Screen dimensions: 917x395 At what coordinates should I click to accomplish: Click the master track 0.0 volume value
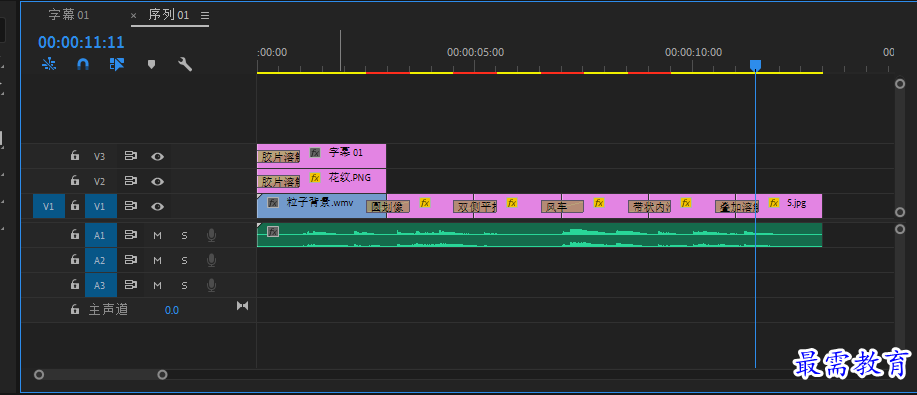(x=171, y=310)
